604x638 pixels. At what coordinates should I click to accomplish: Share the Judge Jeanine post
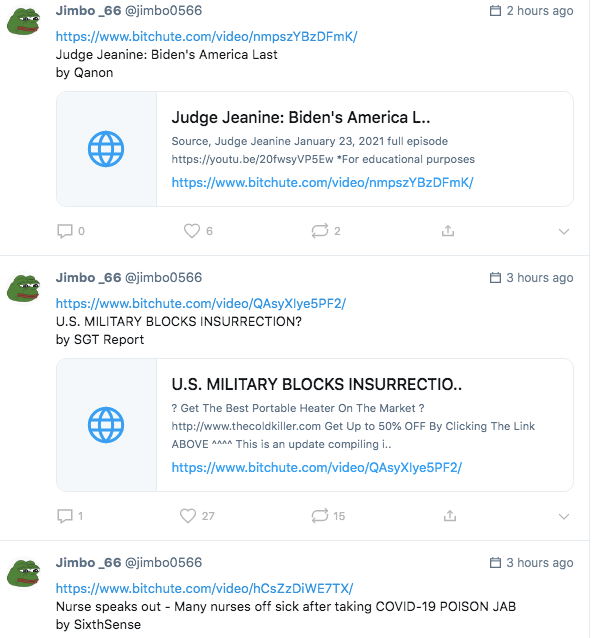(x=448, y=231)
